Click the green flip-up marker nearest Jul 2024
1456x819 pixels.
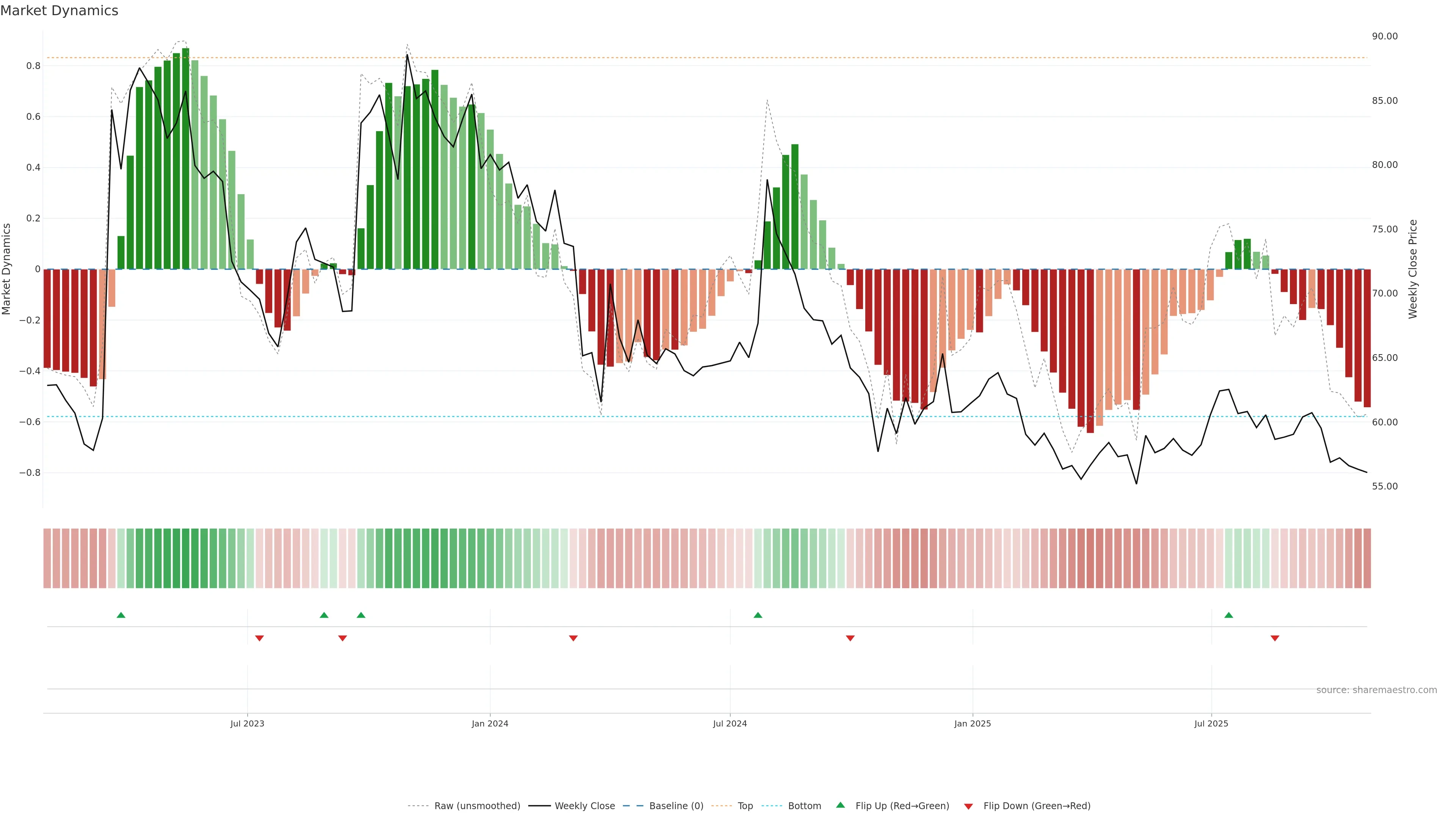(758, 615)
